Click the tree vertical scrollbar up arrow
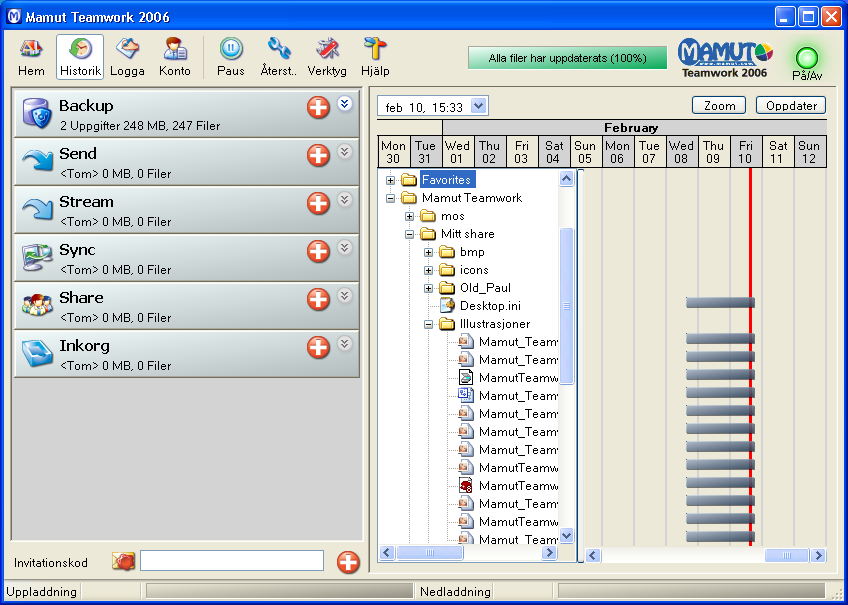 point(566,178)
